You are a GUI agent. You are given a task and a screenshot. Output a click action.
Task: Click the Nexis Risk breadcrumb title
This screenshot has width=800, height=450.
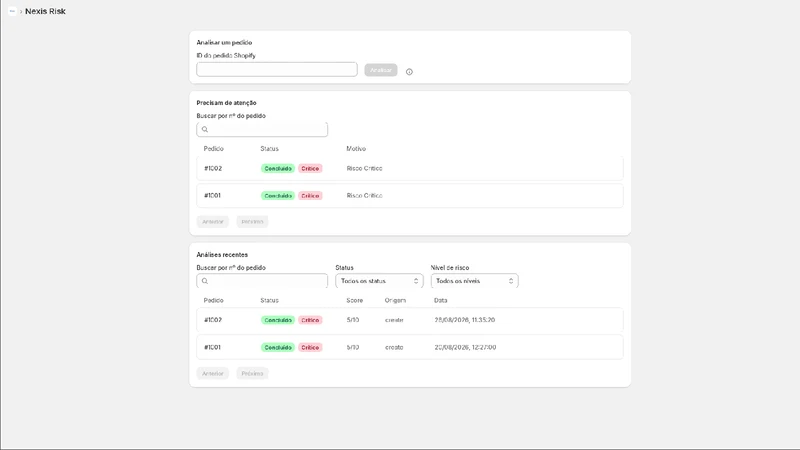click(x=45, y=11)
